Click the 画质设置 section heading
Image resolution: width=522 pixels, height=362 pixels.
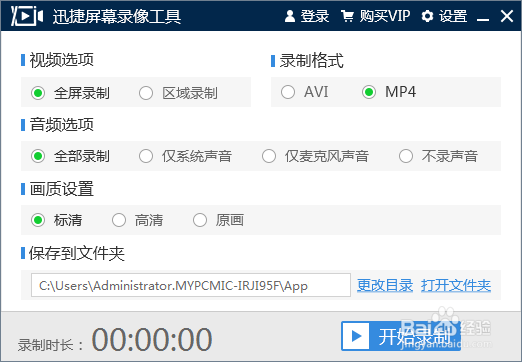tap(62, 189)
